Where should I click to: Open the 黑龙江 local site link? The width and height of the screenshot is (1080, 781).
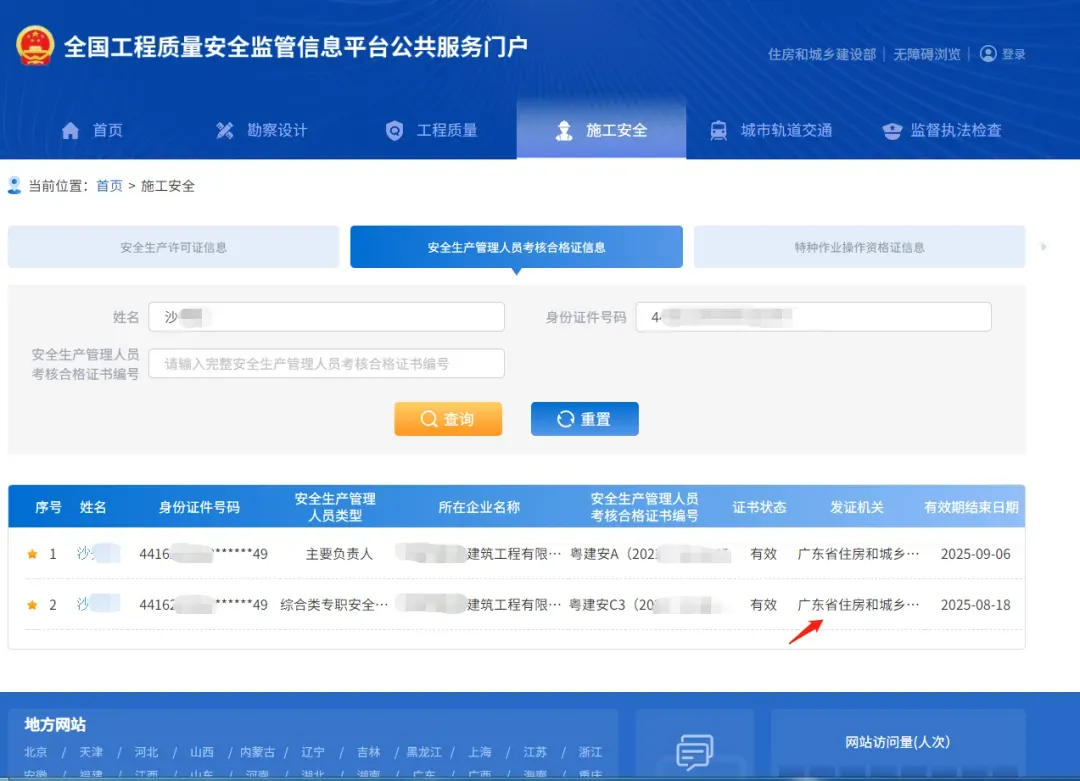[x=424, y=752]
